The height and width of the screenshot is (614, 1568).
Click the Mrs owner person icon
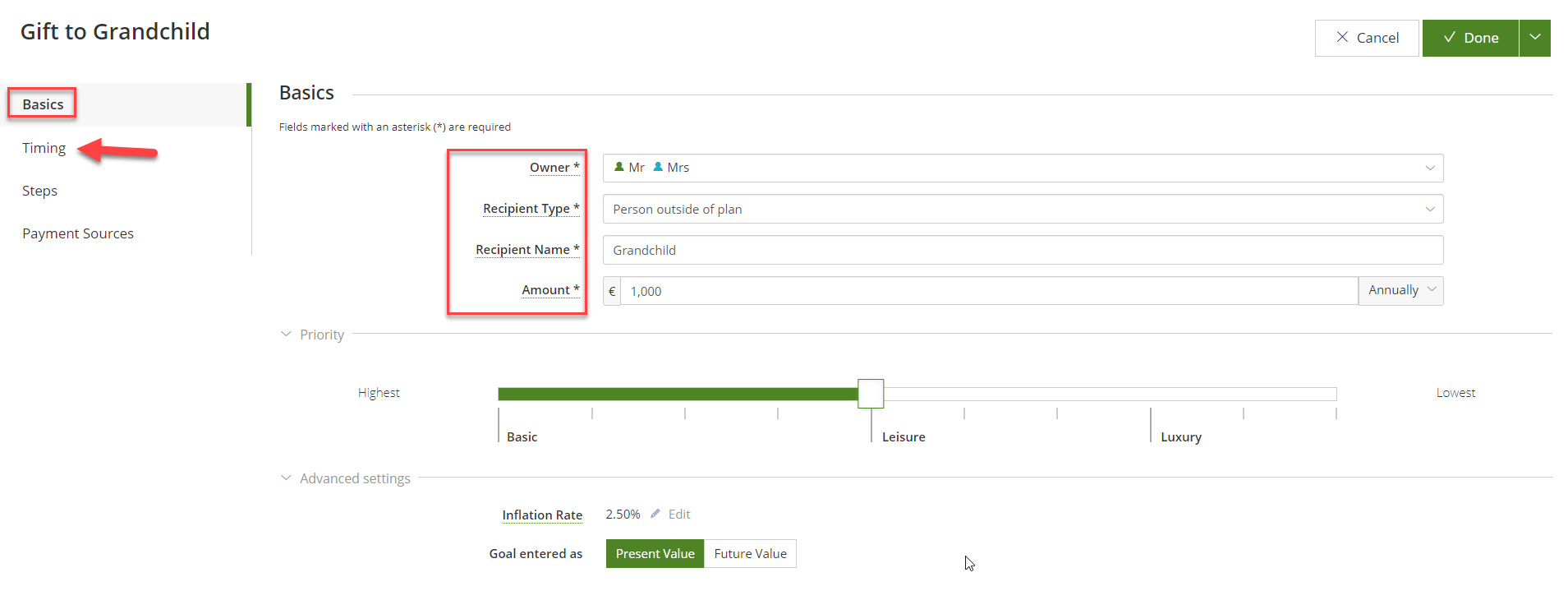658,167
